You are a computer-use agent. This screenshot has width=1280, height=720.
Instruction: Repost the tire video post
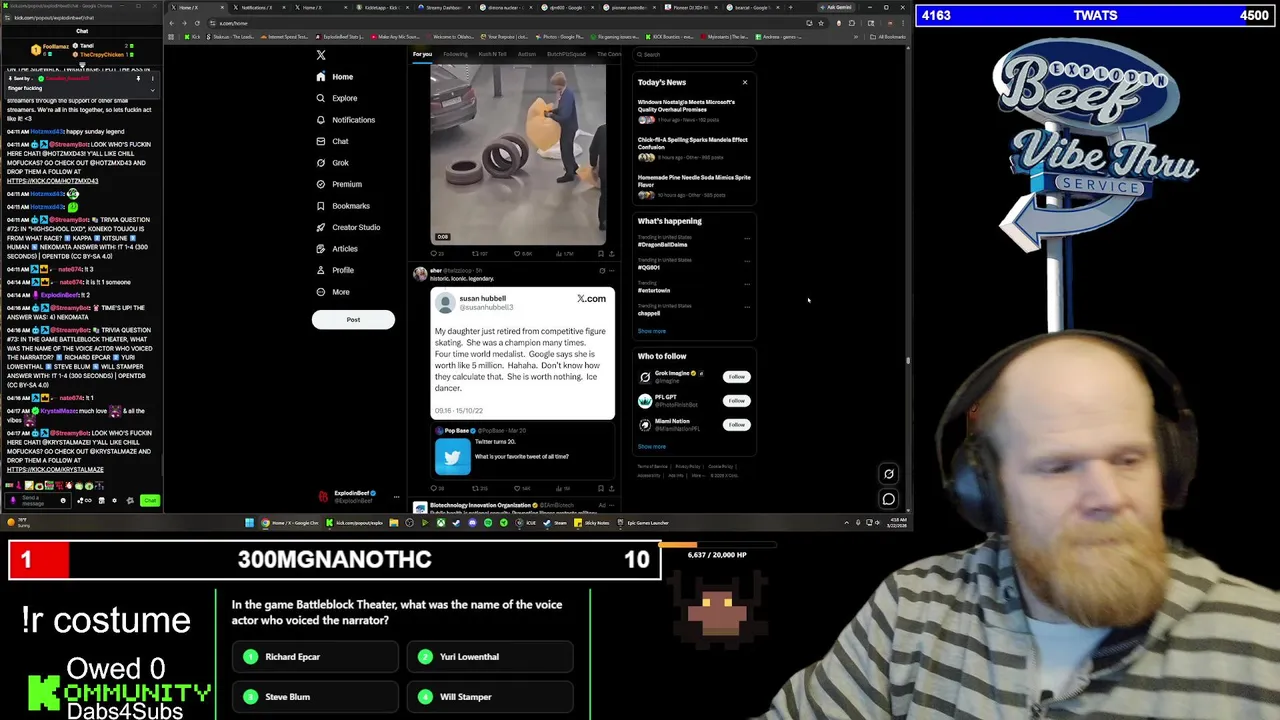pos(479,254)
